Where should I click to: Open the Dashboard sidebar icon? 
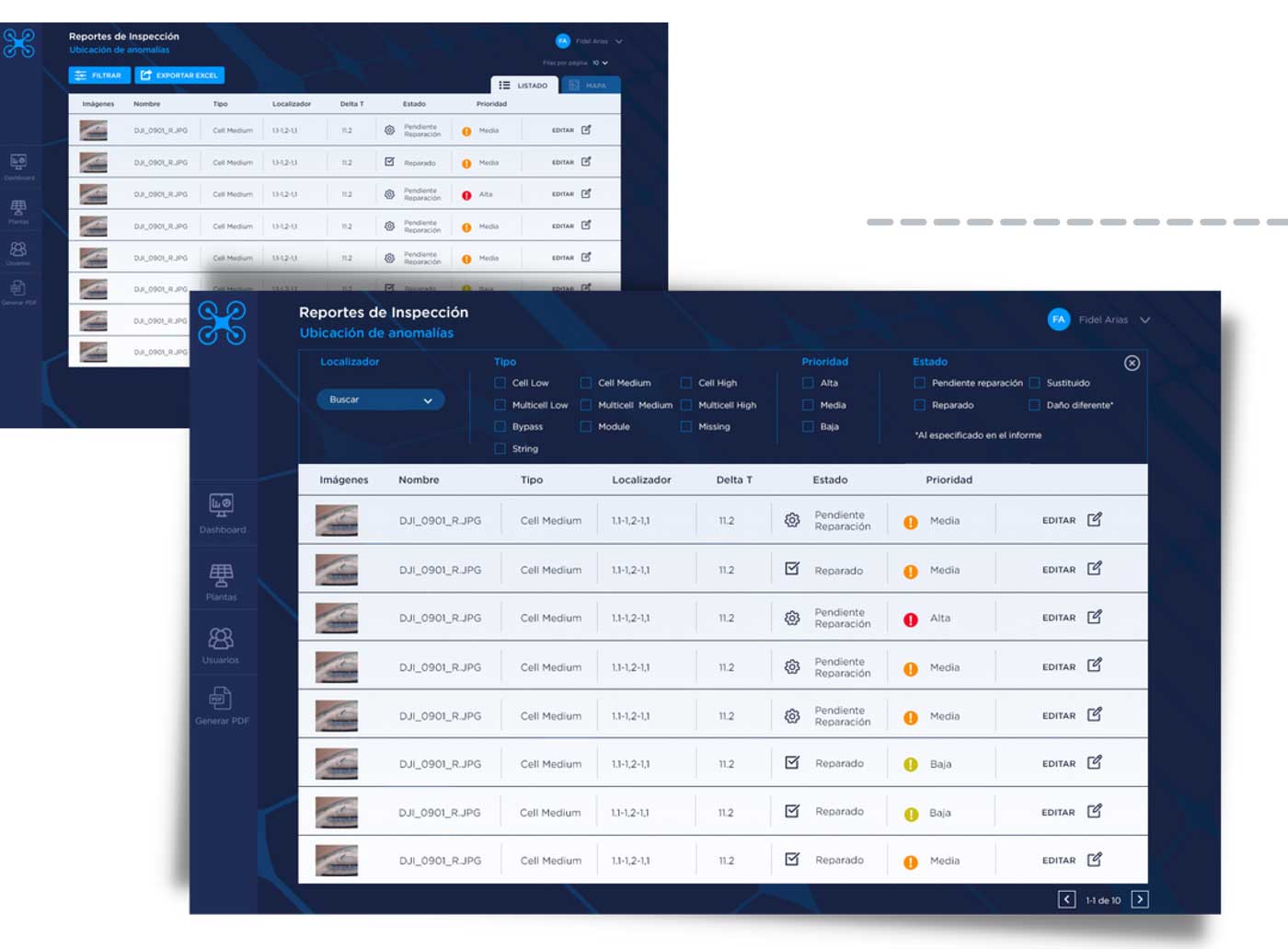(x=221, y=505)
